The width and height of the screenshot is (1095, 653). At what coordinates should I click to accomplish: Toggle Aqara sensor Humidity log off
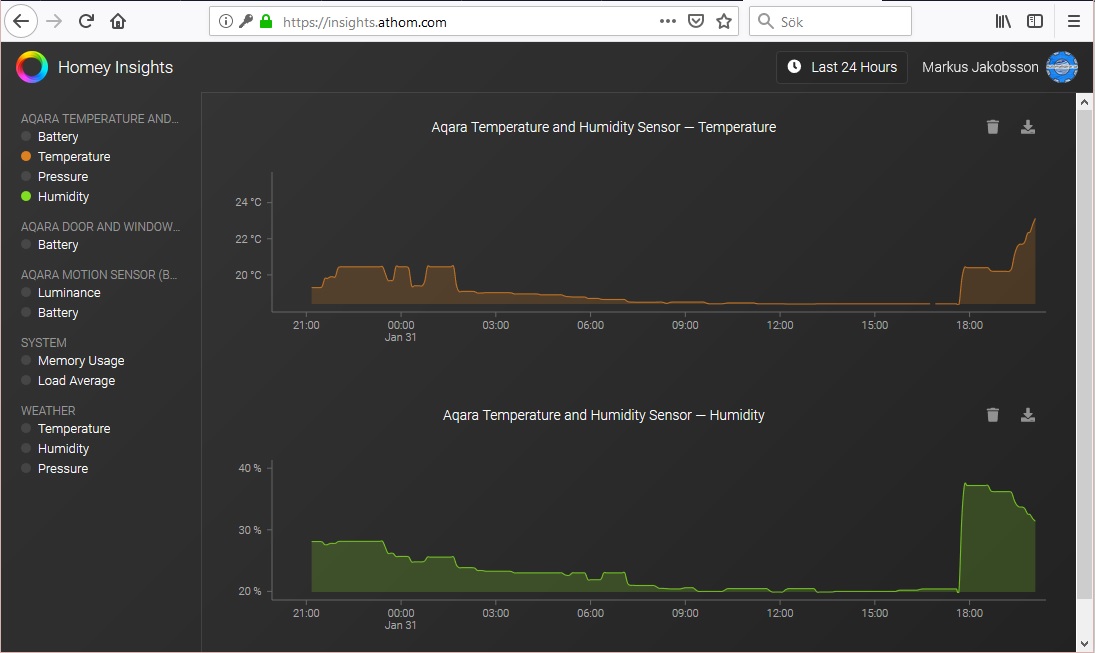tap(64, 197)
